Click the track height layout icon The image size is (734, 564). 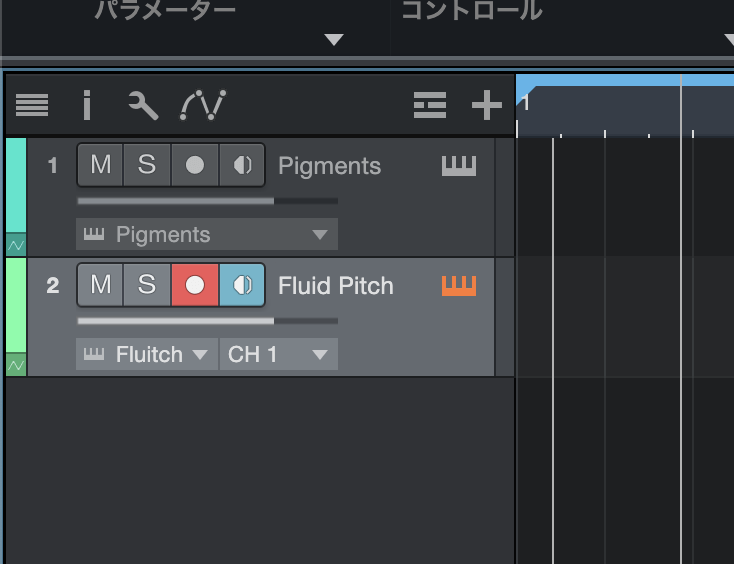(430, 104)
